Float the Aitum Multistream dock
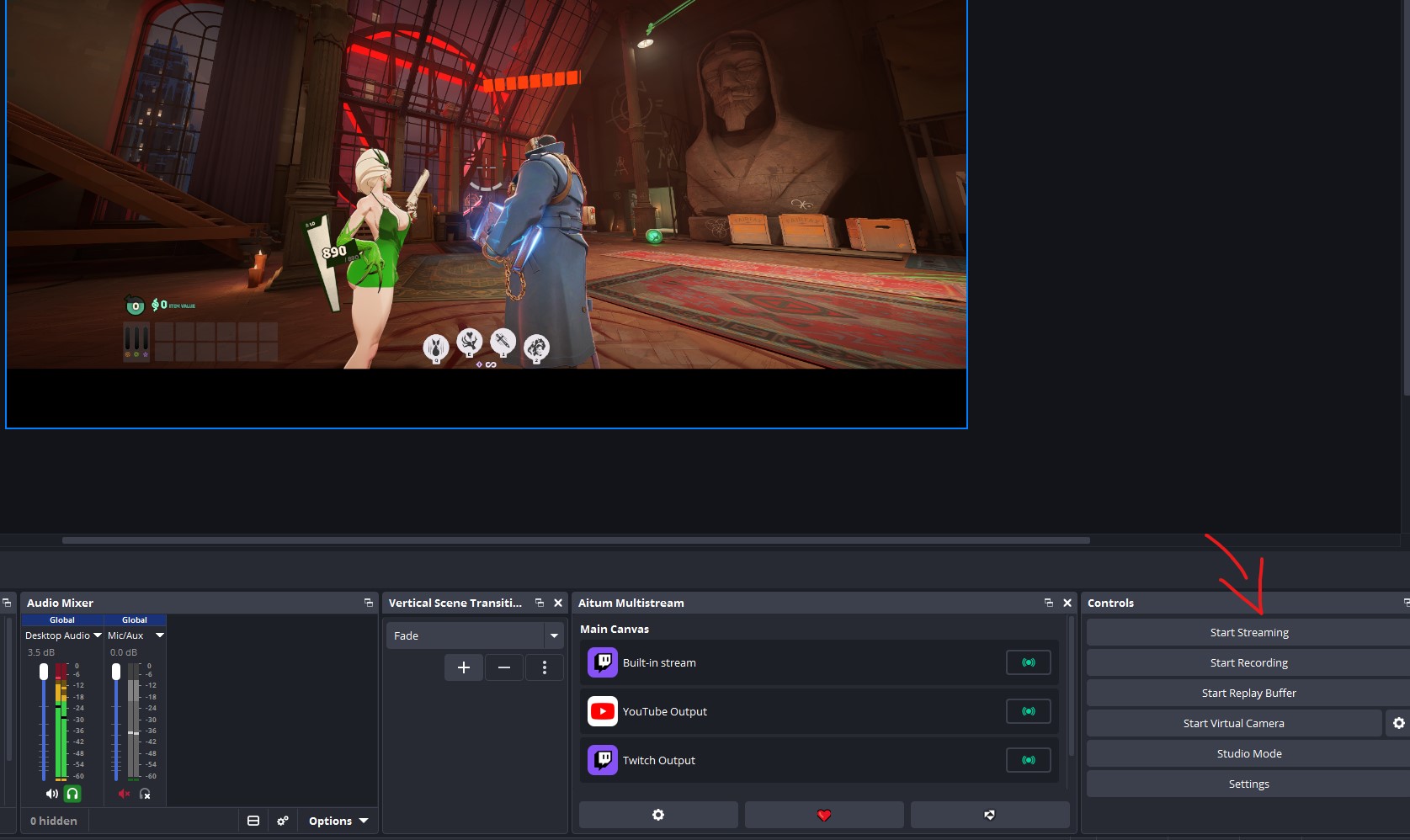This screenshot has height=840, width=1410. coord(1049,603)
